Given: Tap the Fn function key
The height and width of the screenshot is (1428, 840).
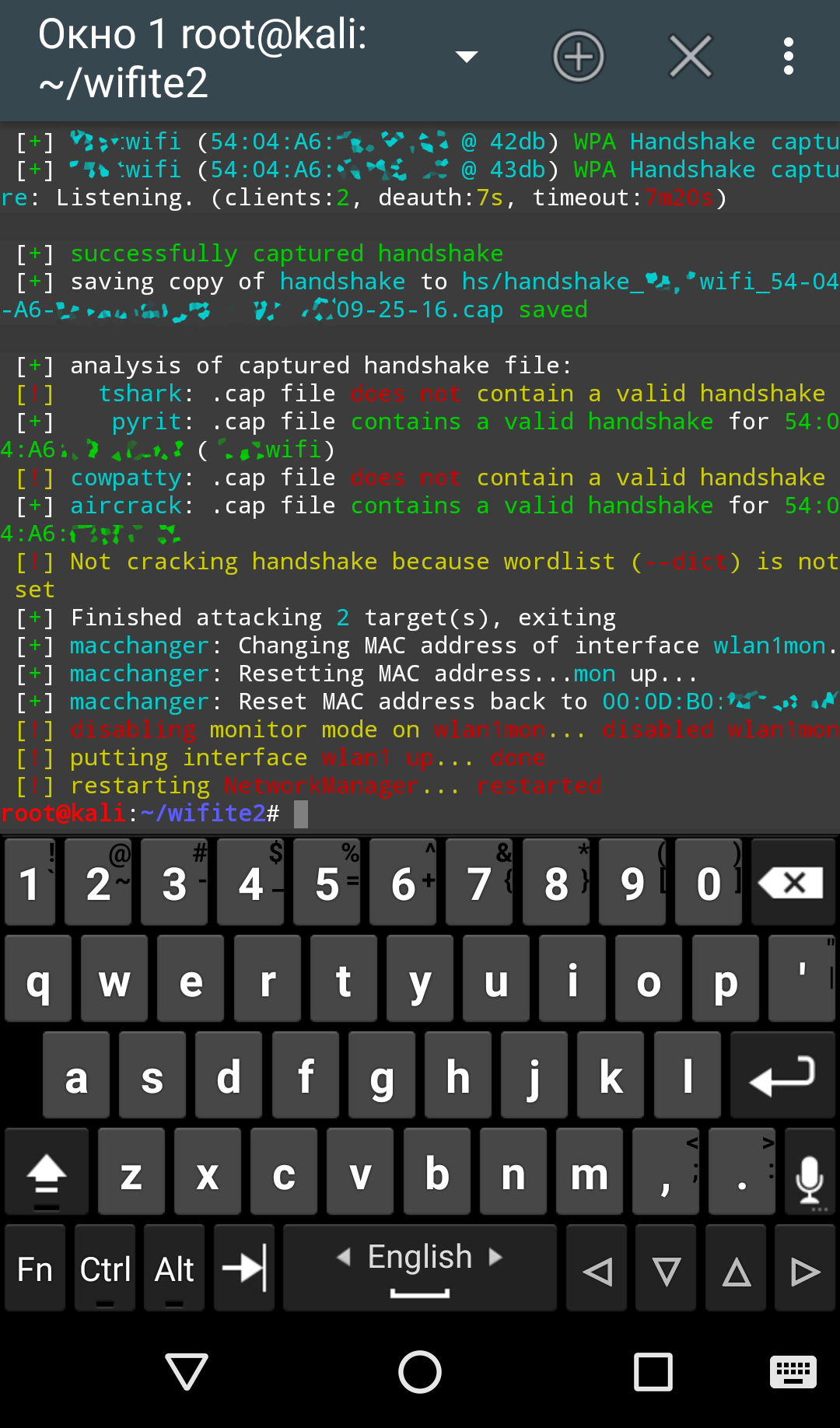Looking at the screenshot, I should (x=35, y=1269).
